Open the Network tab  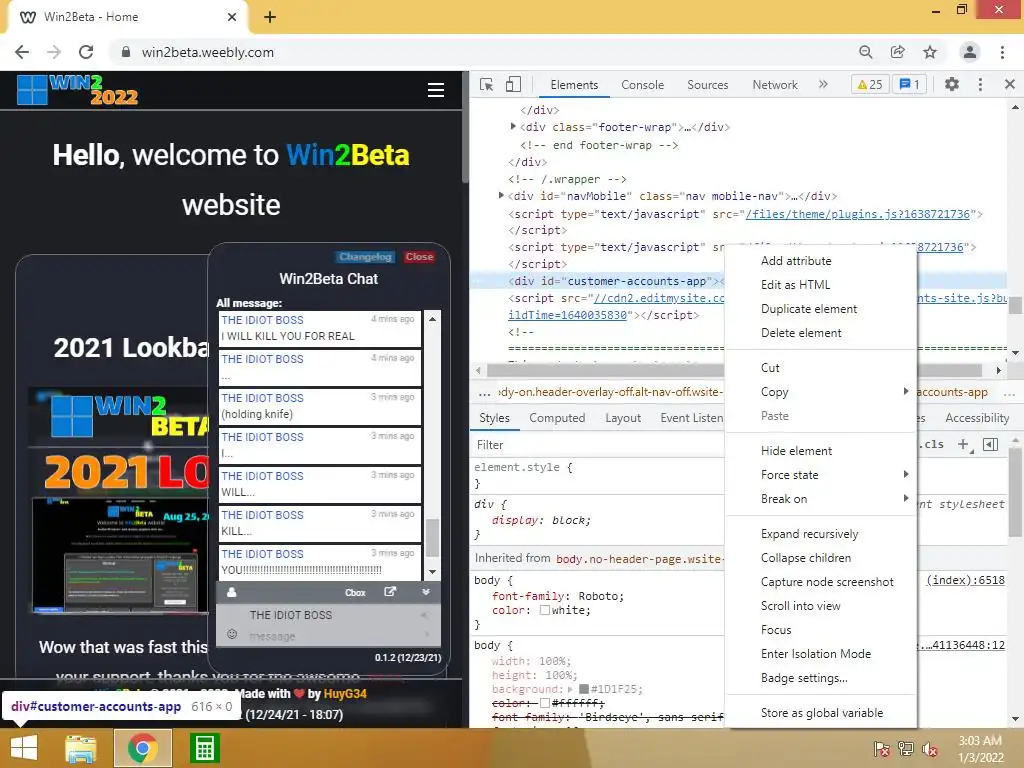coord(775,85)
